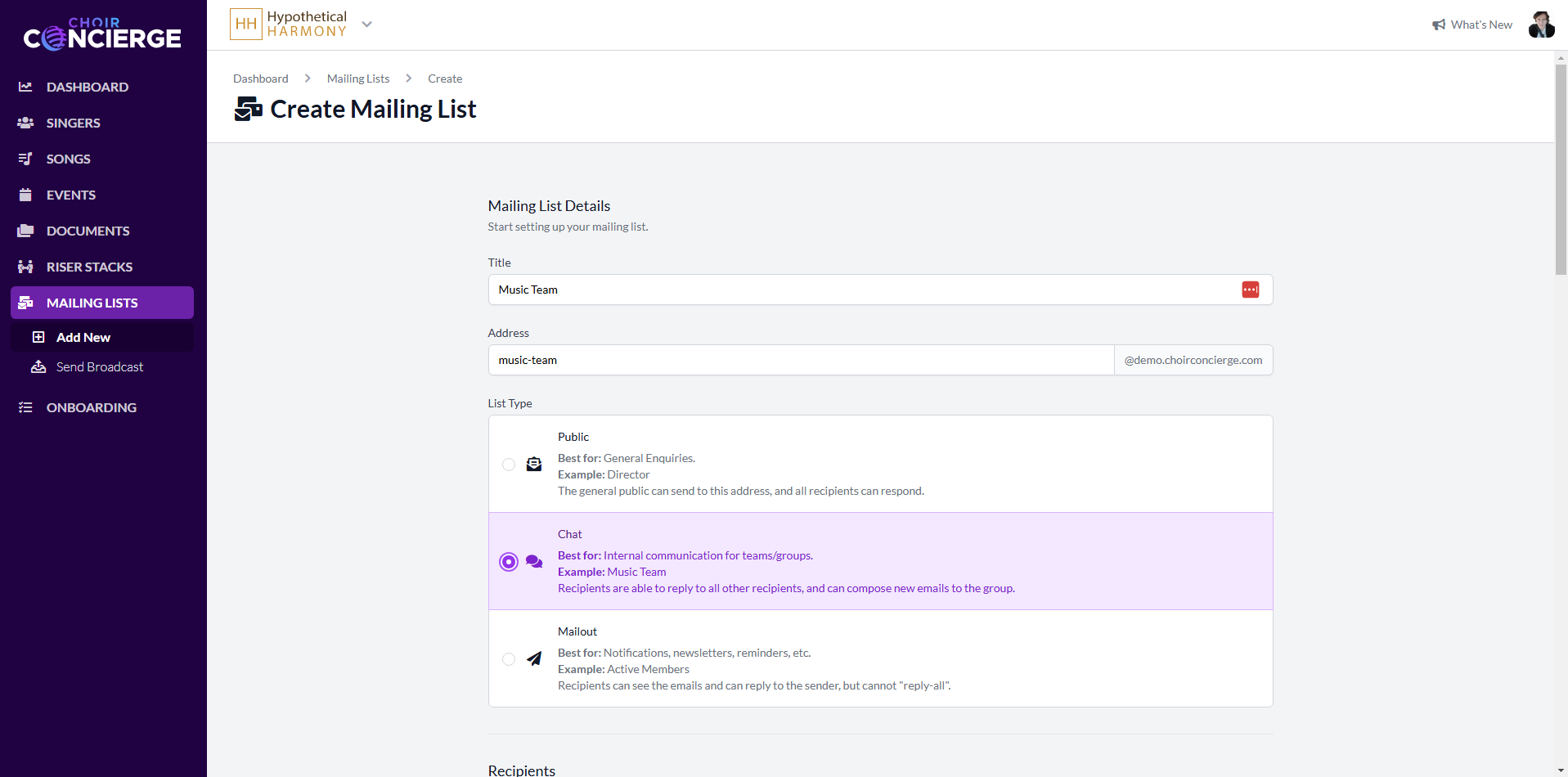The width and height of the screenshot is (1568, 777).
Task: Click the Riser Stacks icon
Action: point(25,267)
